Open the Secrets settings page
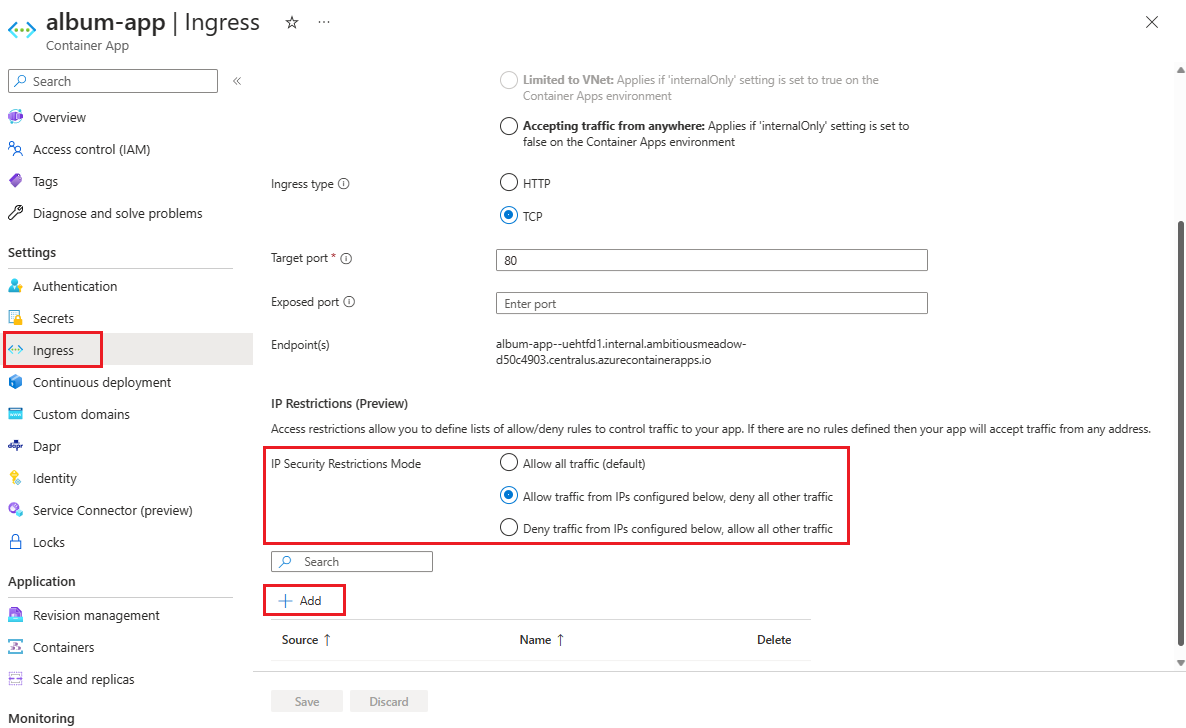This screenshot has width=1186, height=728. (55, 317)
